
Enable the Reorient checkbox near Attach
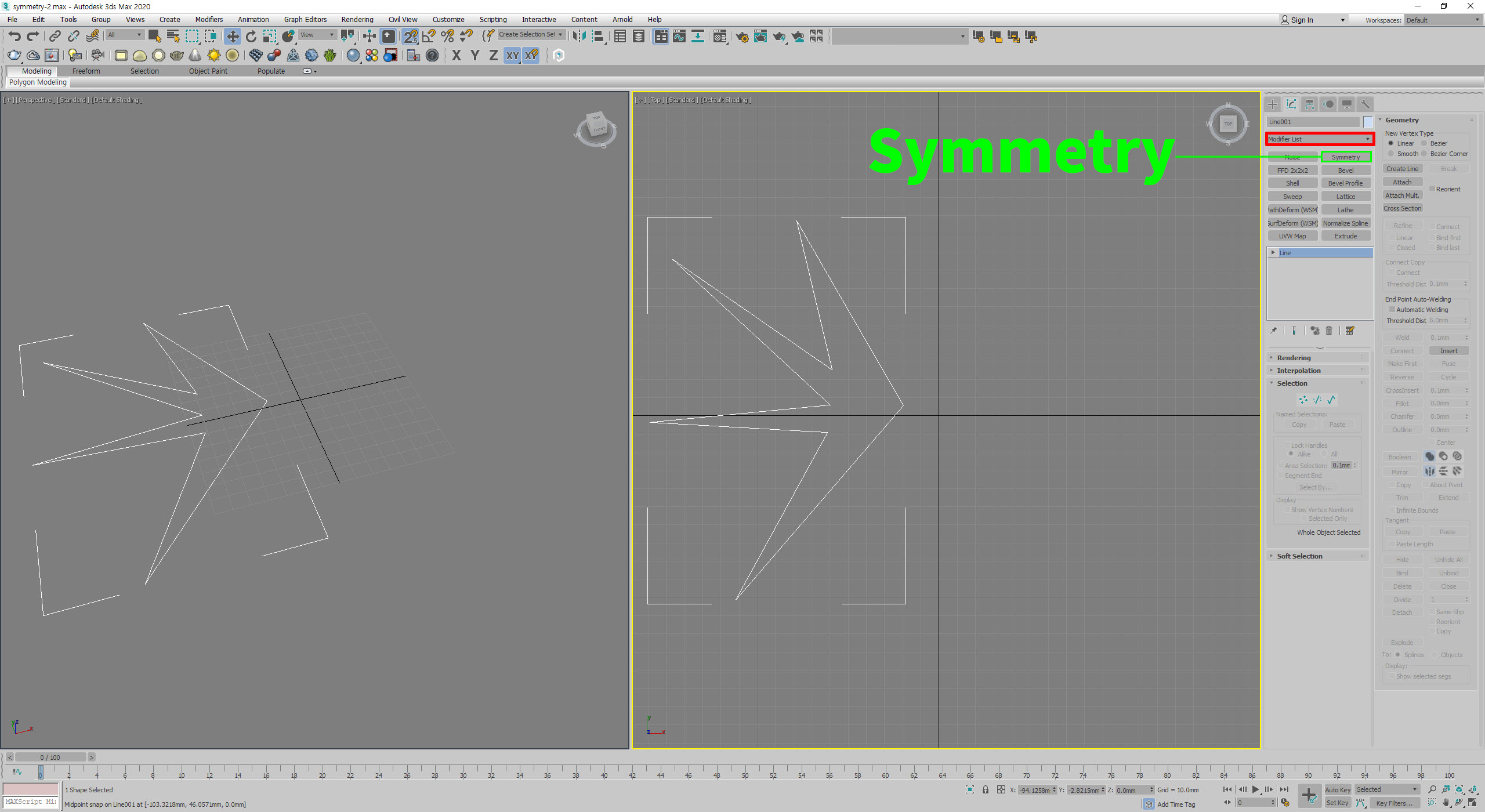click(x=1432, y=189)
